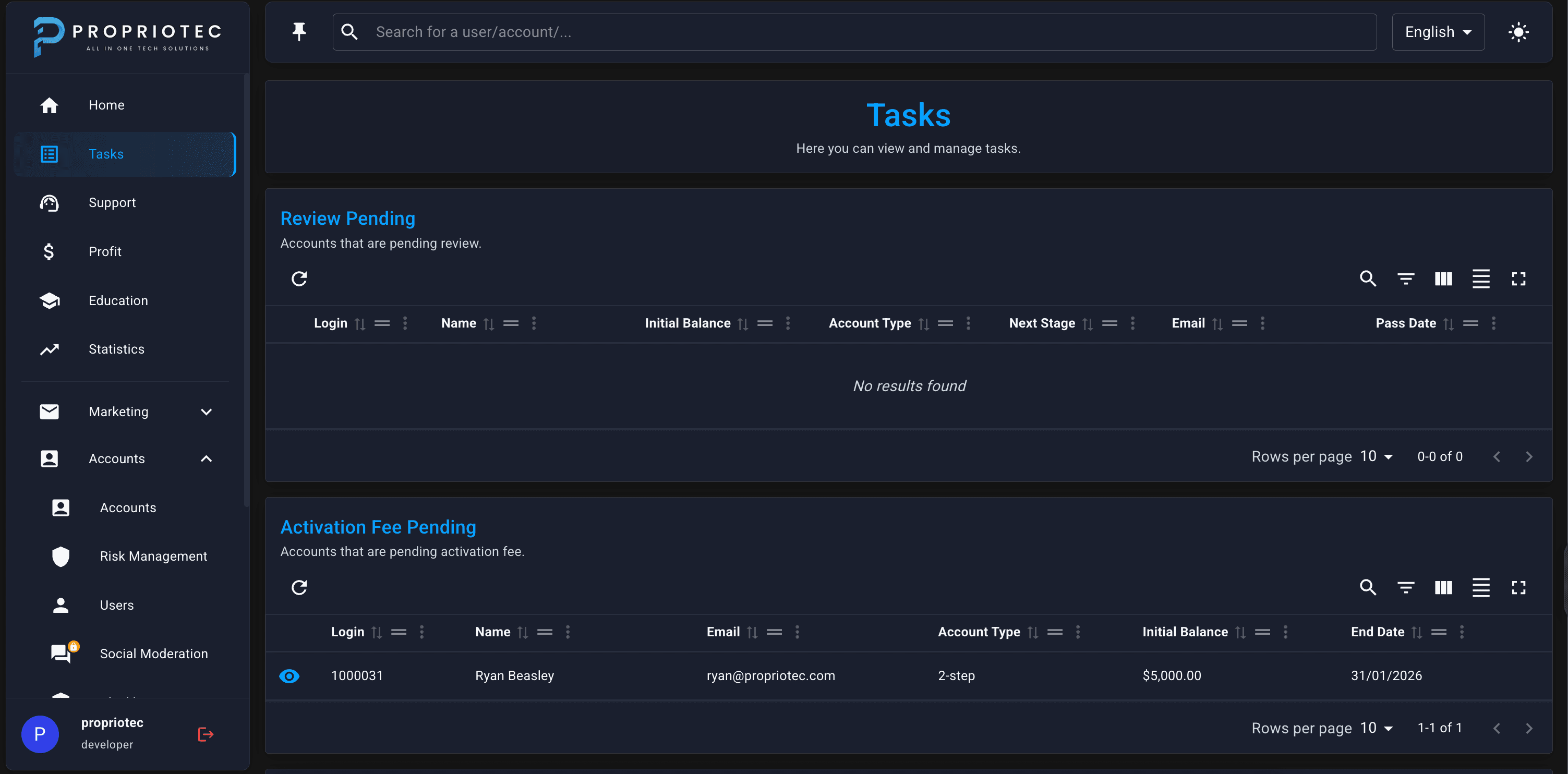The width and height of the screenshot is (1568, 774).
Task: Toggle light/dark theme sun icon
Action: 1518,32
